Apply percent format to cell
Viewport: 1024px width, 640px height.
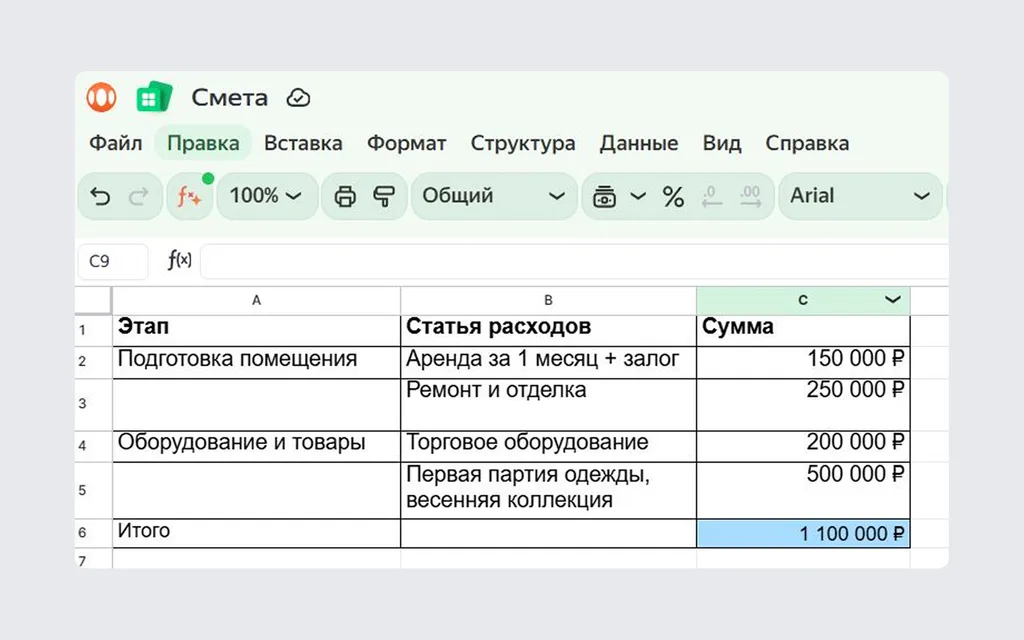673,196
